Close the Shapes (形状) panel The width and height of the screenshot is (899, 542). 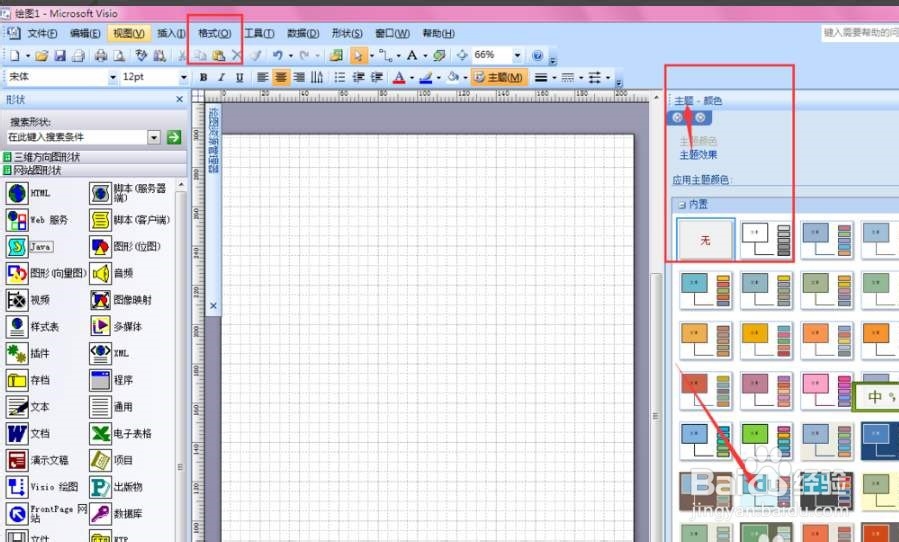pyautogui.click(x=179, y=99)
